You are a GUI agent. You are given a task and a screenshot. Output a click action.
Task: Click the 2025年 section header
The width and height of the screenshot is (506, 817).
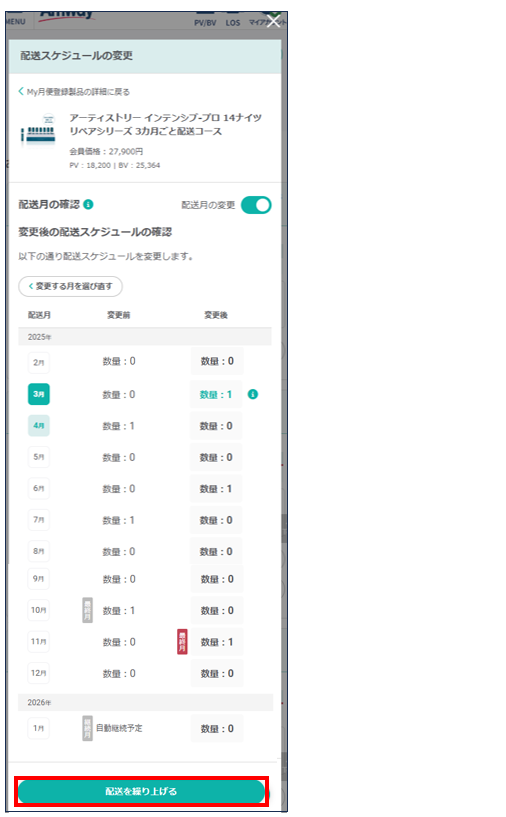click(145, 337)
